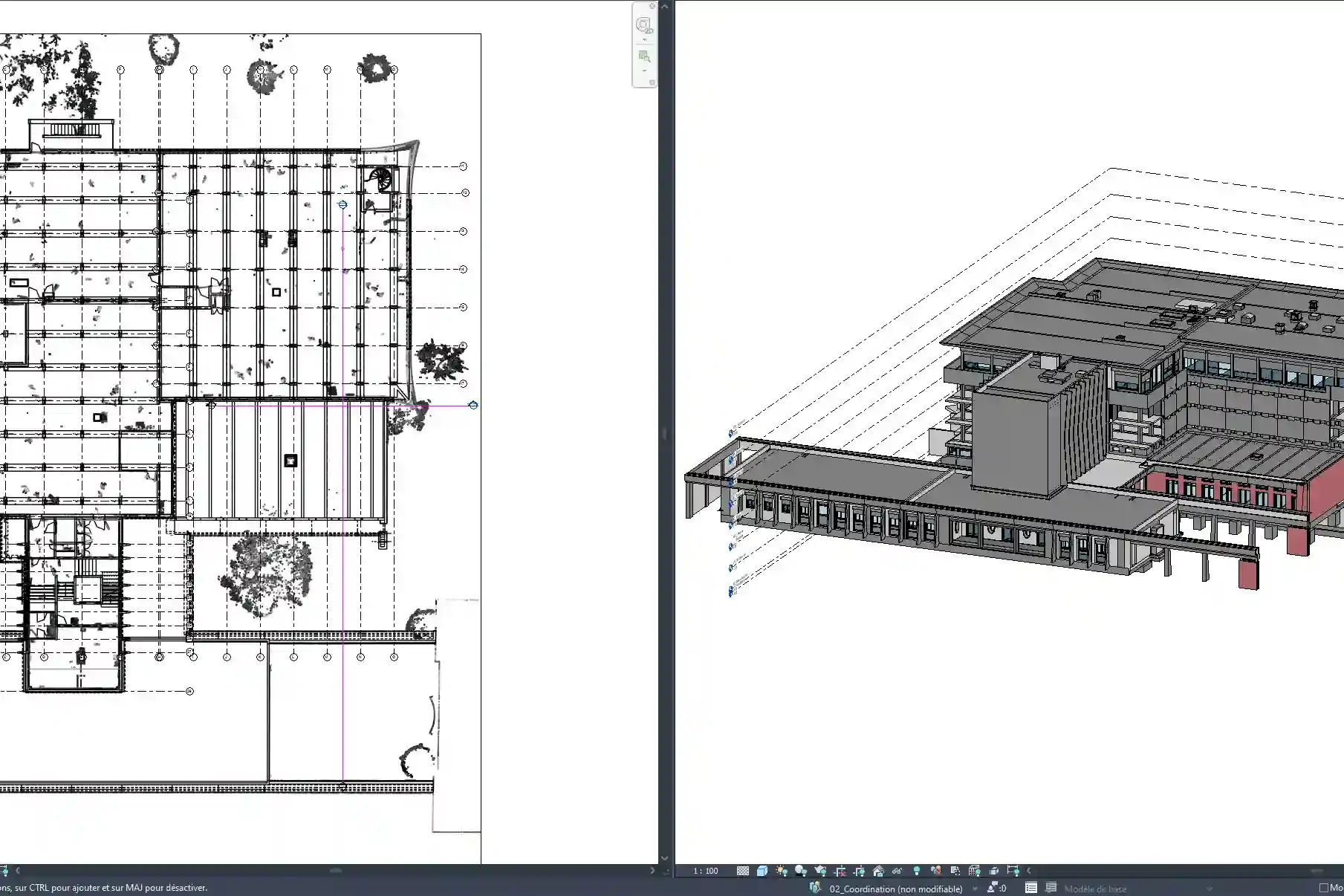Screen dimensions: 1344x896
Task: Click zoom region icon in navigation bar
Action: point(644,57)
